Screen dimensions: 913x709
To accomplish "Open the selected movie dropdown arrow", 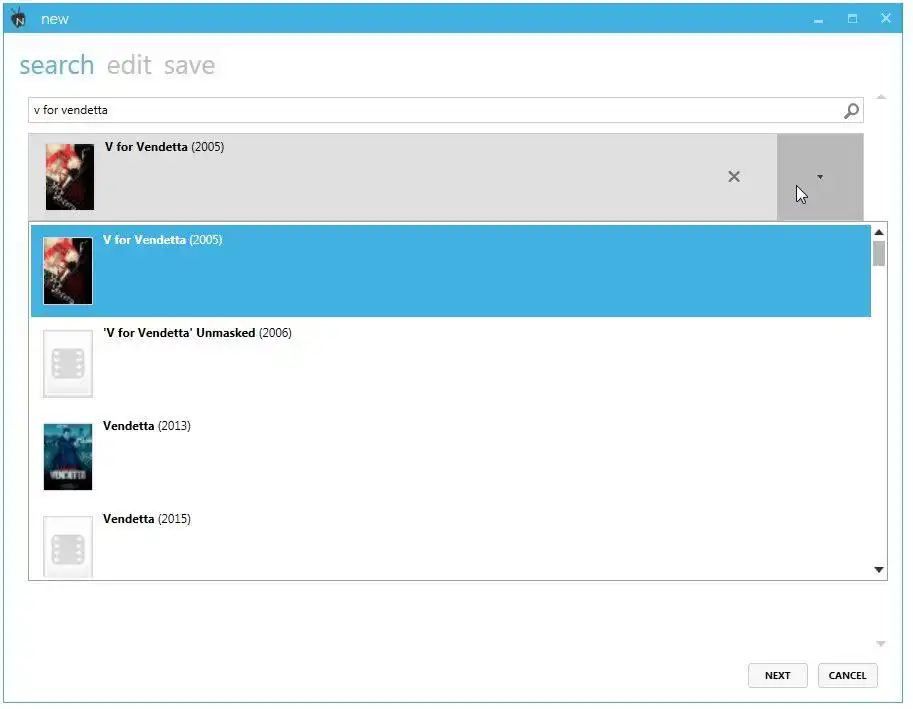I will pyautogui.click(x=820, y=177).
